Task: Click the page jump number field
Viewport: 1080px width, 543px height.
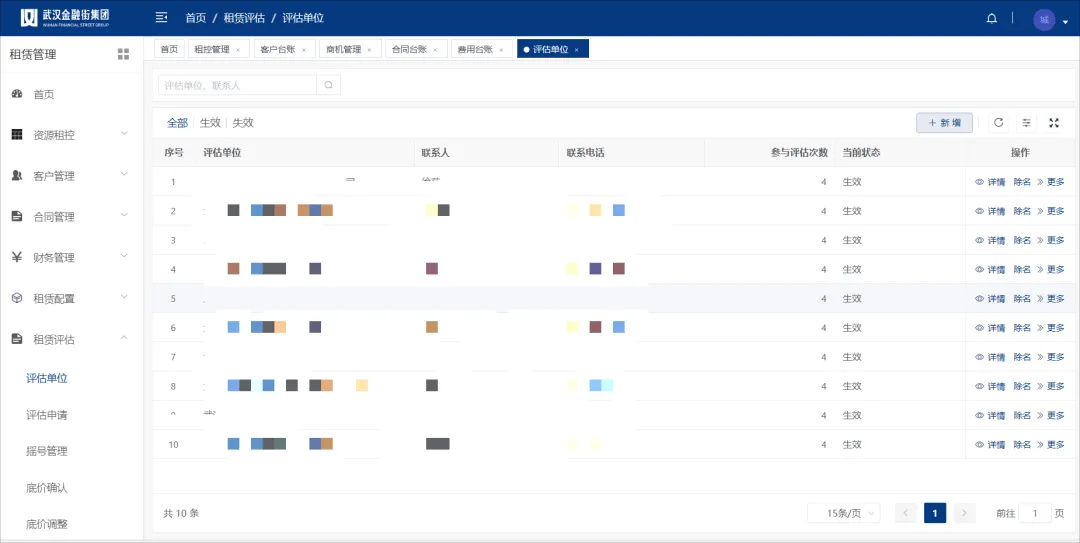Action: 1035,513
